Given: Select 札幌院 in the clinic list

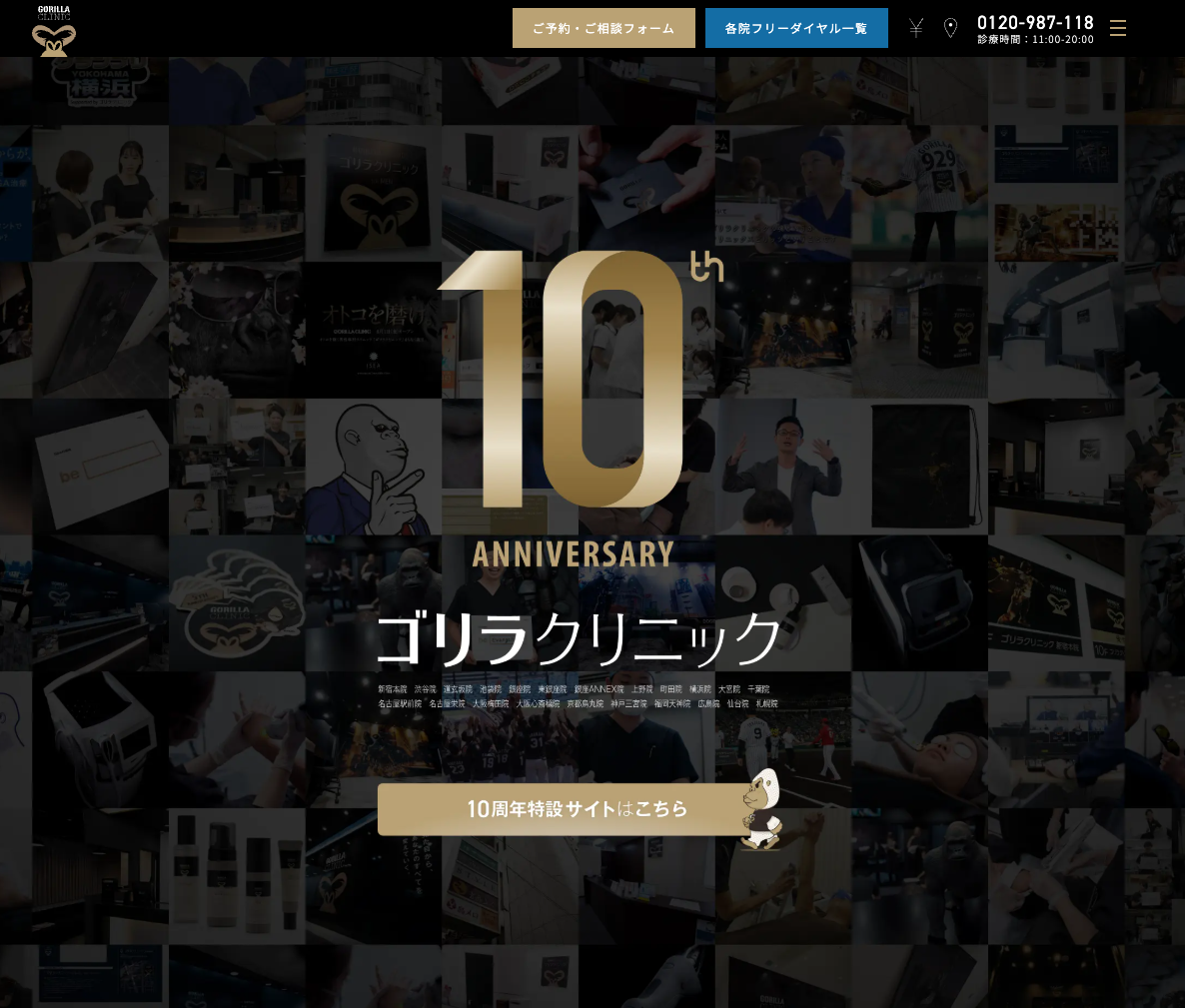Looking at the screenshot, I should [767, 703].
